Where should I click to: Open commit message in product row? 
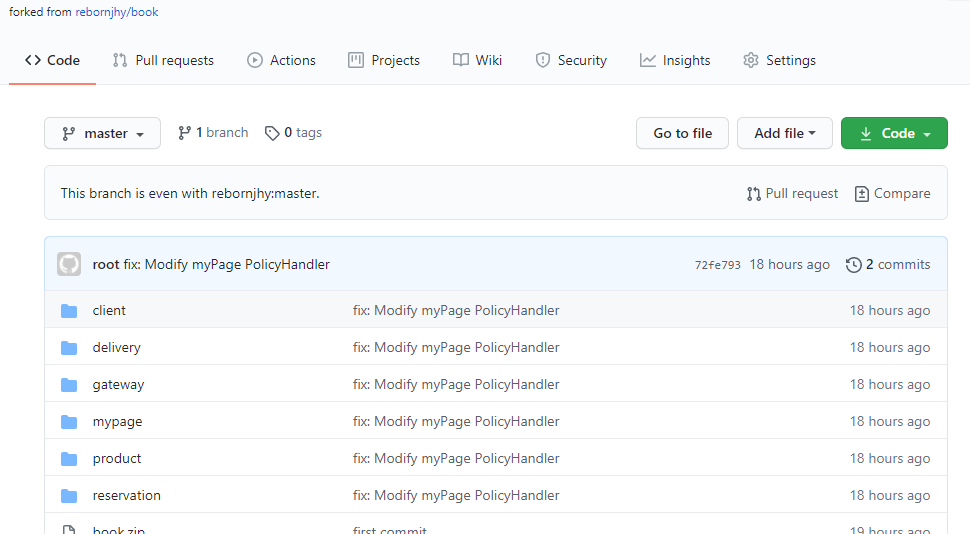point(456,459)
